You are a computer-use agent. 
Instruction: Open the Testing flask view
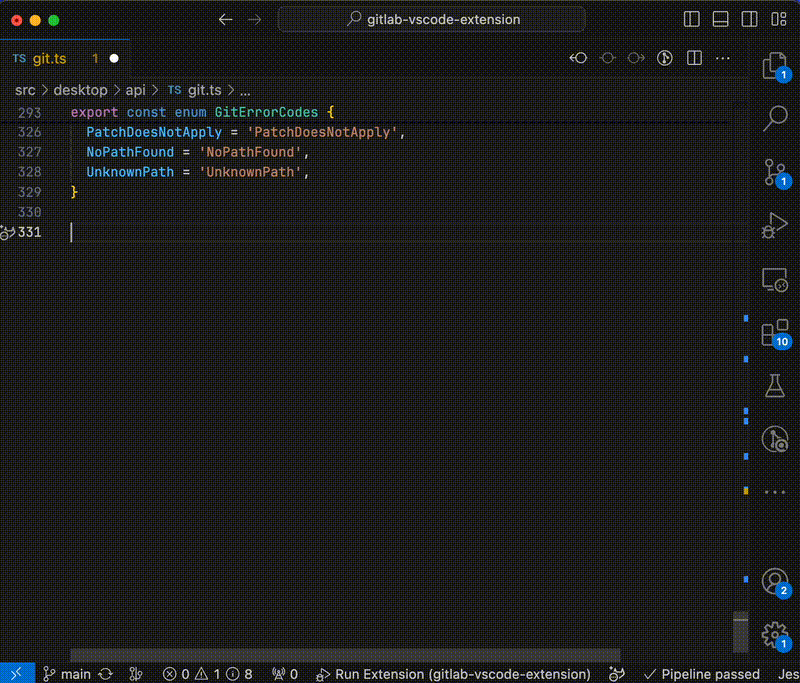[775, 386]
